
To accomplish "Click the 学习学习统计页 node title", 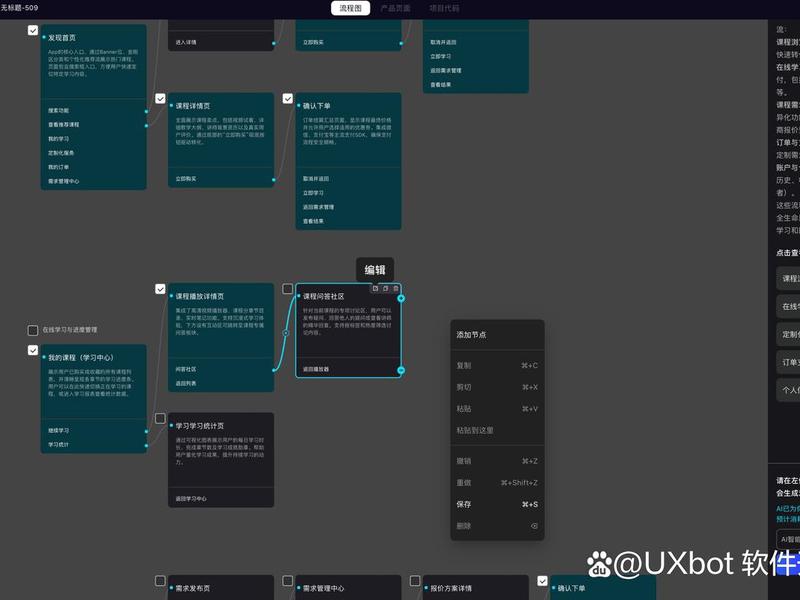I will (200, 426).
